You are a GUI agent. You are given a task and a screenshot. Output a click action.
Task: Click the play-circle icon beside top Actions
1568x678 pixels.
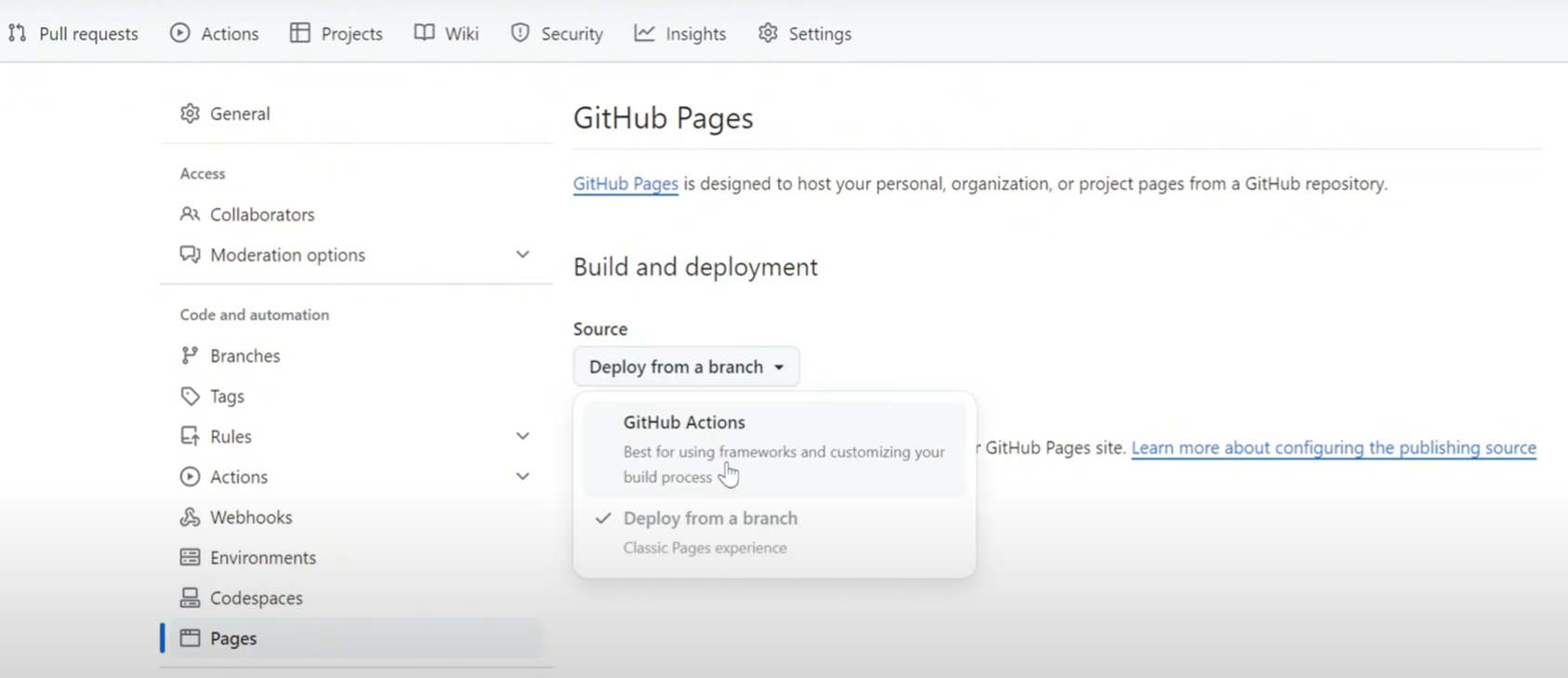(x=180, y=33)
